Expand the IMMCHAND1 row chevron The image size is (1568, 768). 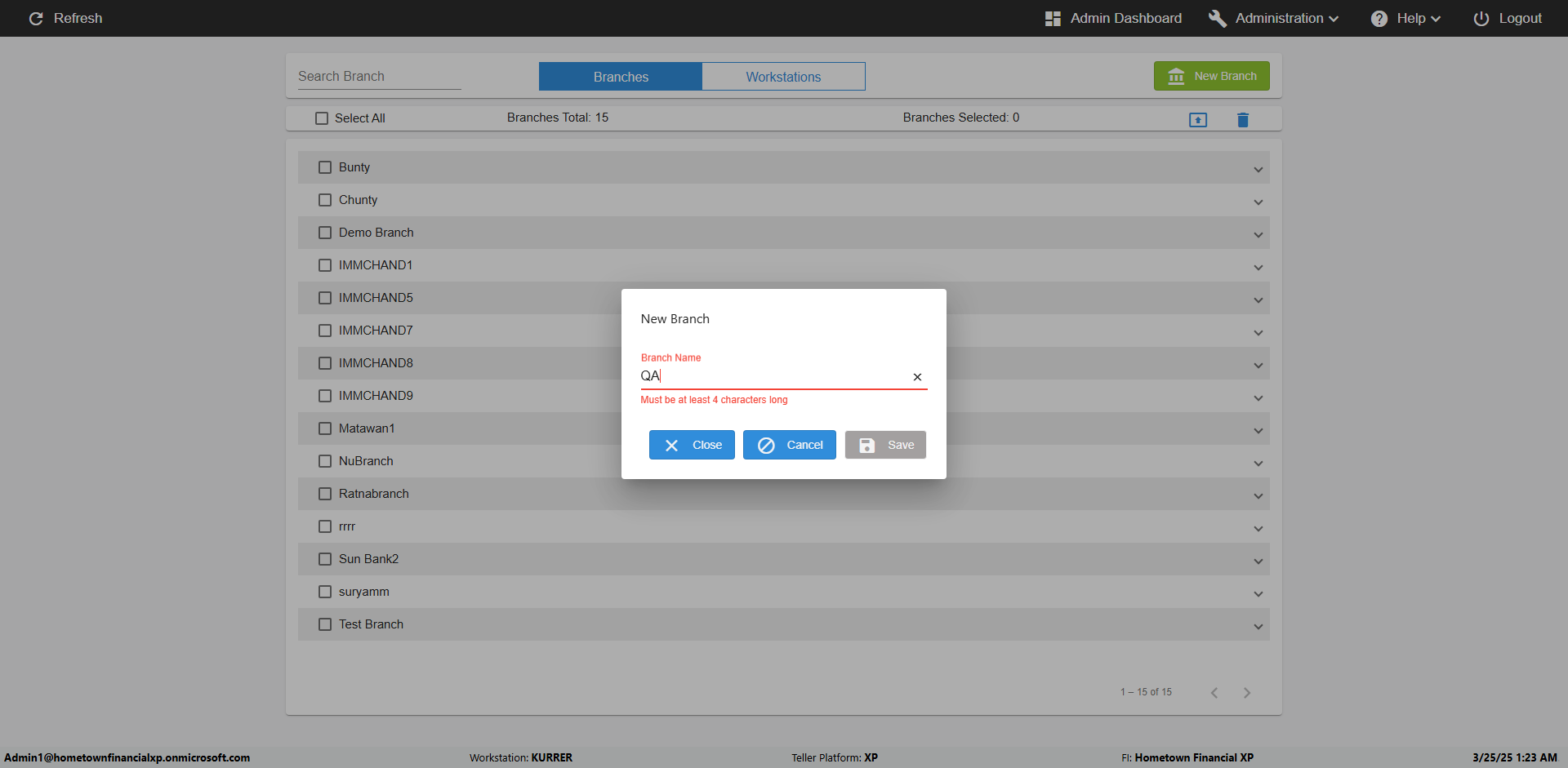pos(1258,268)
